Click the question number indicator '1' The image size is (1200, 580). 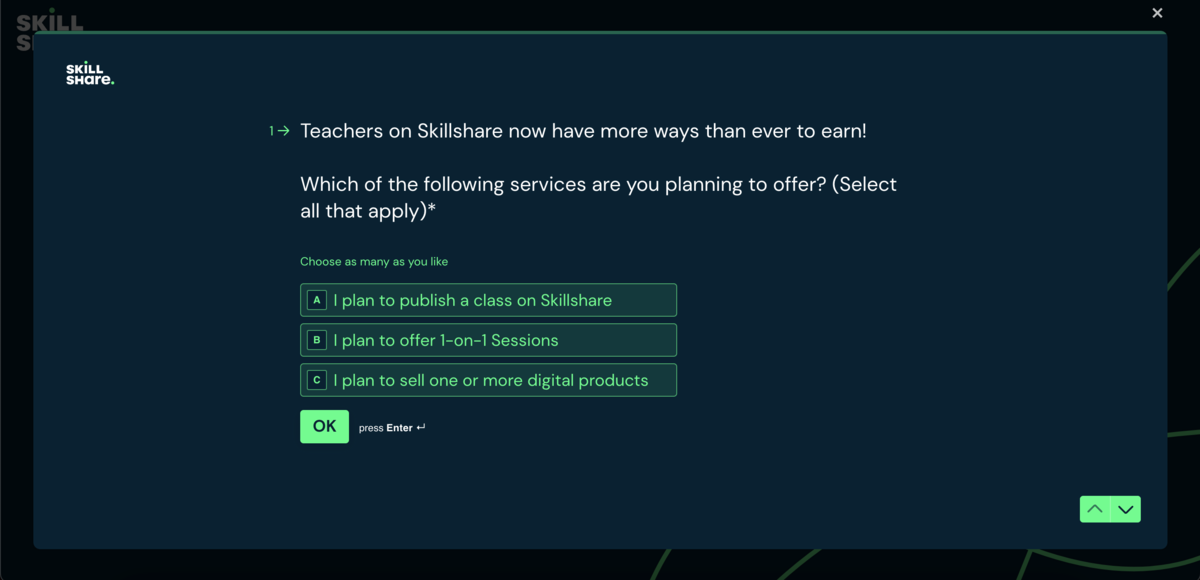(x=270, y=130)
